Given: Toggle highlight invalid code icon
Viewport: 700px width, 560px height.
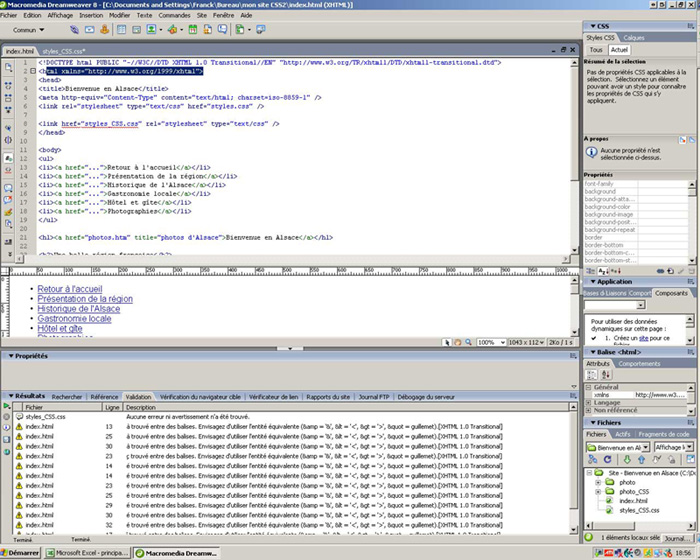Looking at the screenshot, I should pos(8,170).
